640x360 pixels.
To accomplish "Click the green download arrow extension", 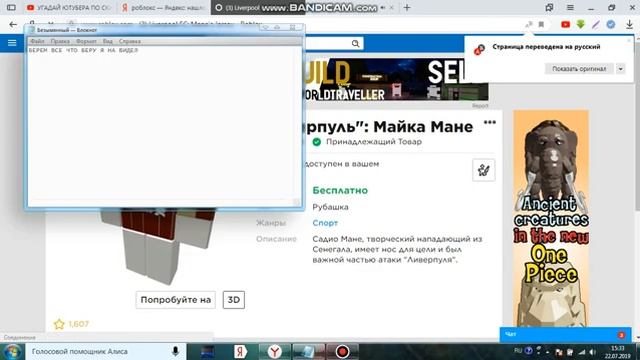I will coord(580,24).
